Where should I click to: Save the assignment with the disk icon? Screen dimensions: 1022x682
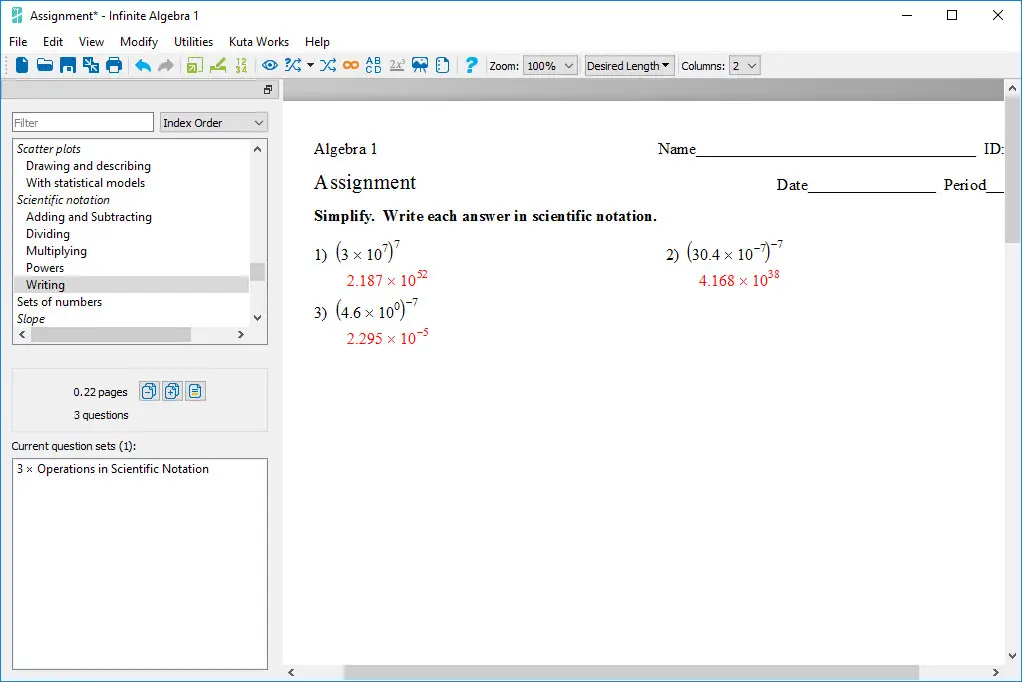68,65
